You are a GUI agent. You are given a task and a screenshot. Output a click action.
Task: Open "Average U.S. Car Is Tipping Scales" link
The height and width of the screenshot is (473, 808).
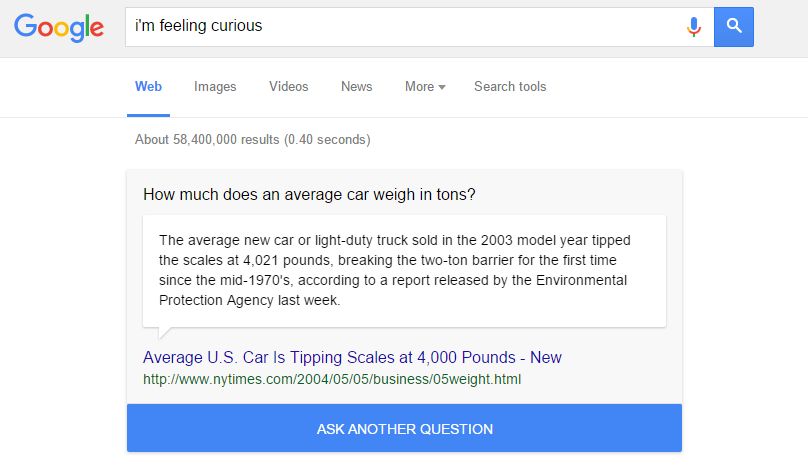click(352, 357)
